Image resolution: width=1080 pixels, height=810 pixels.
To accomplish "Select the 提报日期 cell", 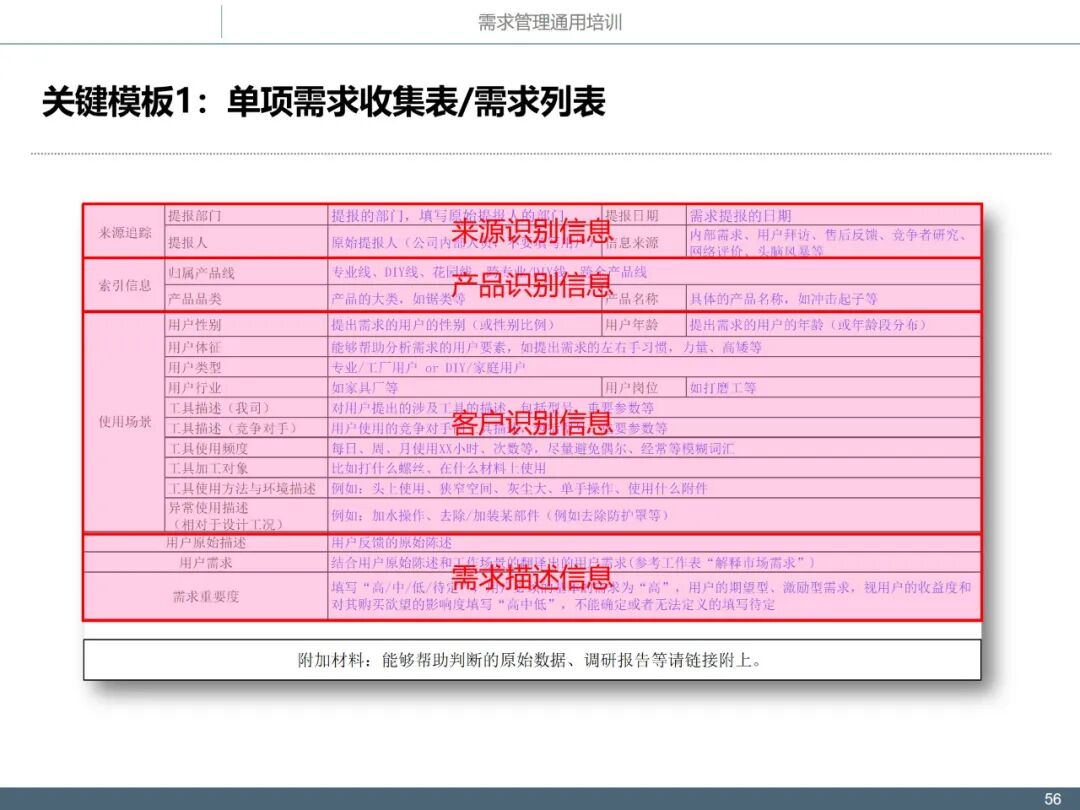I will tap(645, 216).
